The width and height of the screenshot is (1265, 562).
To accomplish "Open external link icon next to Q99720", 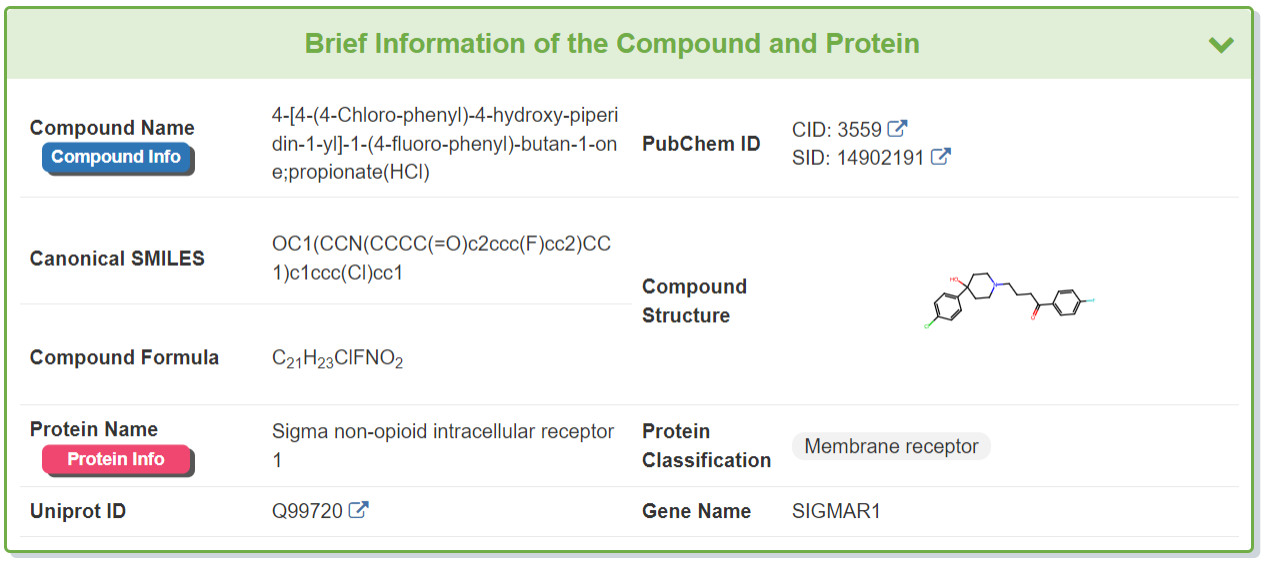I will (358, 511).
